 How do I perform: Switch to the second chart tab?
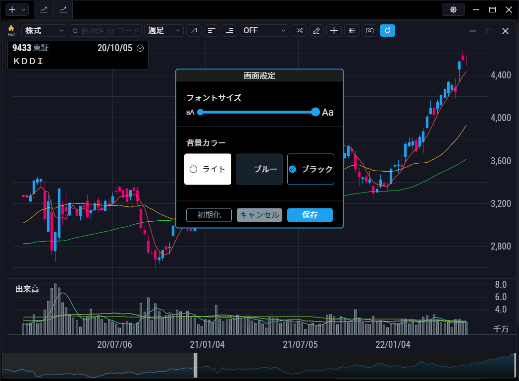tap(63, 10)
